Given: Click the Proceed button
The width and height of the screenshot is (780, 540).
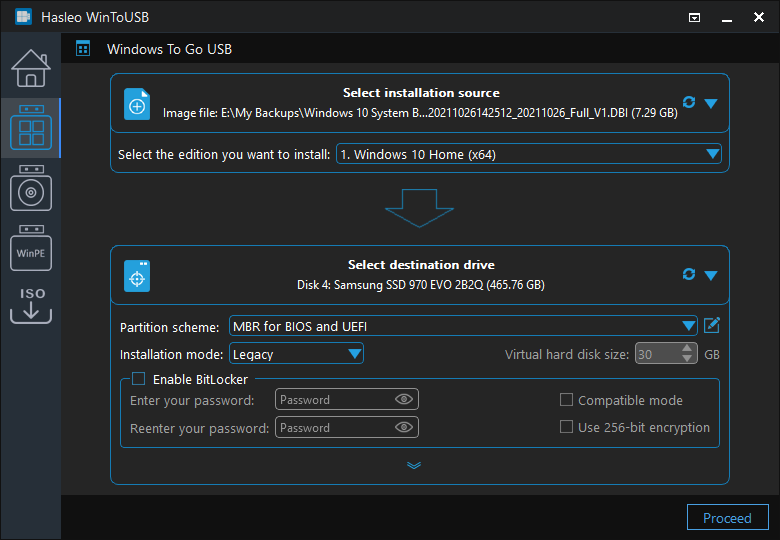Looking at the screenshot, I should click(x=727, y=518).
